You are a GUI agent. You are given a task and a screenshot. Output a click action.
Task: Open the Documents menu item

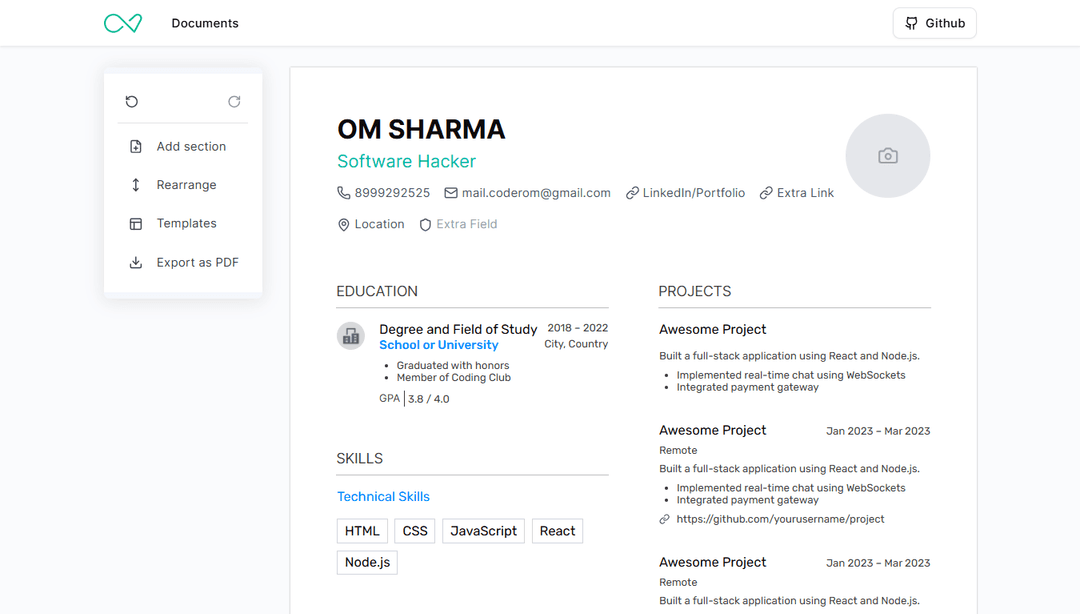[x=205, y=23]
